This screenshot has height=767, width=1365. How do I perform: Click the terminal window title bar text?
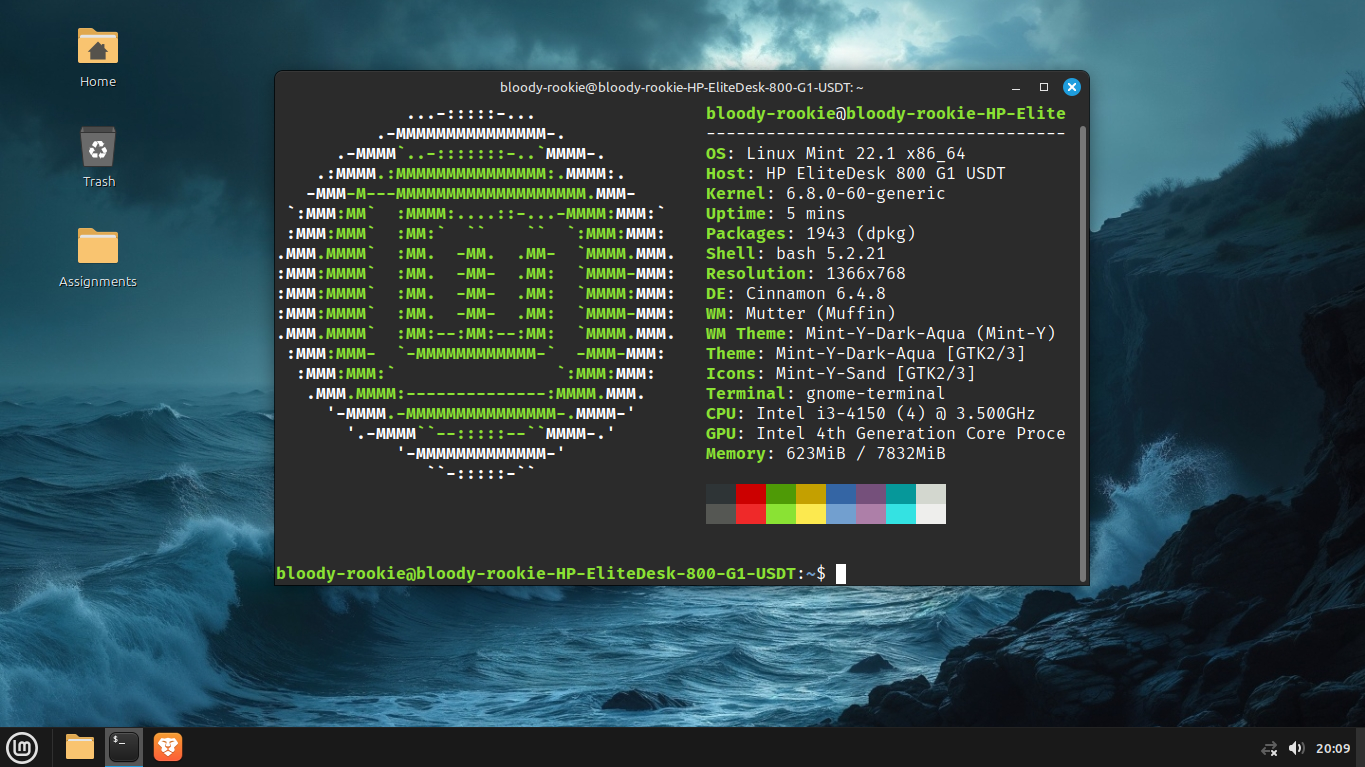682,87
